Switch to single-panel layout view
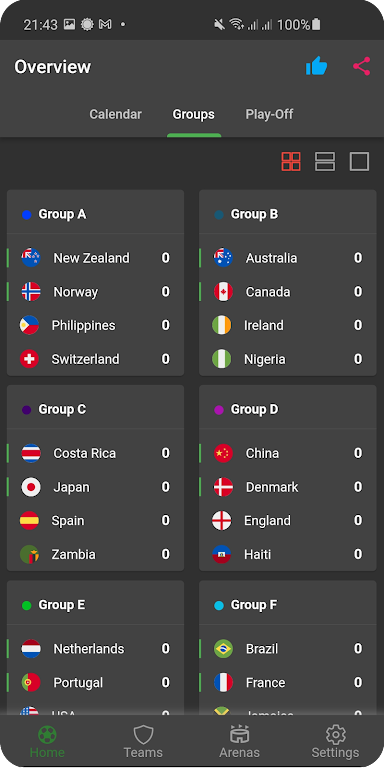The height and width of the screenshot is (768, 384). pos(359,162)
